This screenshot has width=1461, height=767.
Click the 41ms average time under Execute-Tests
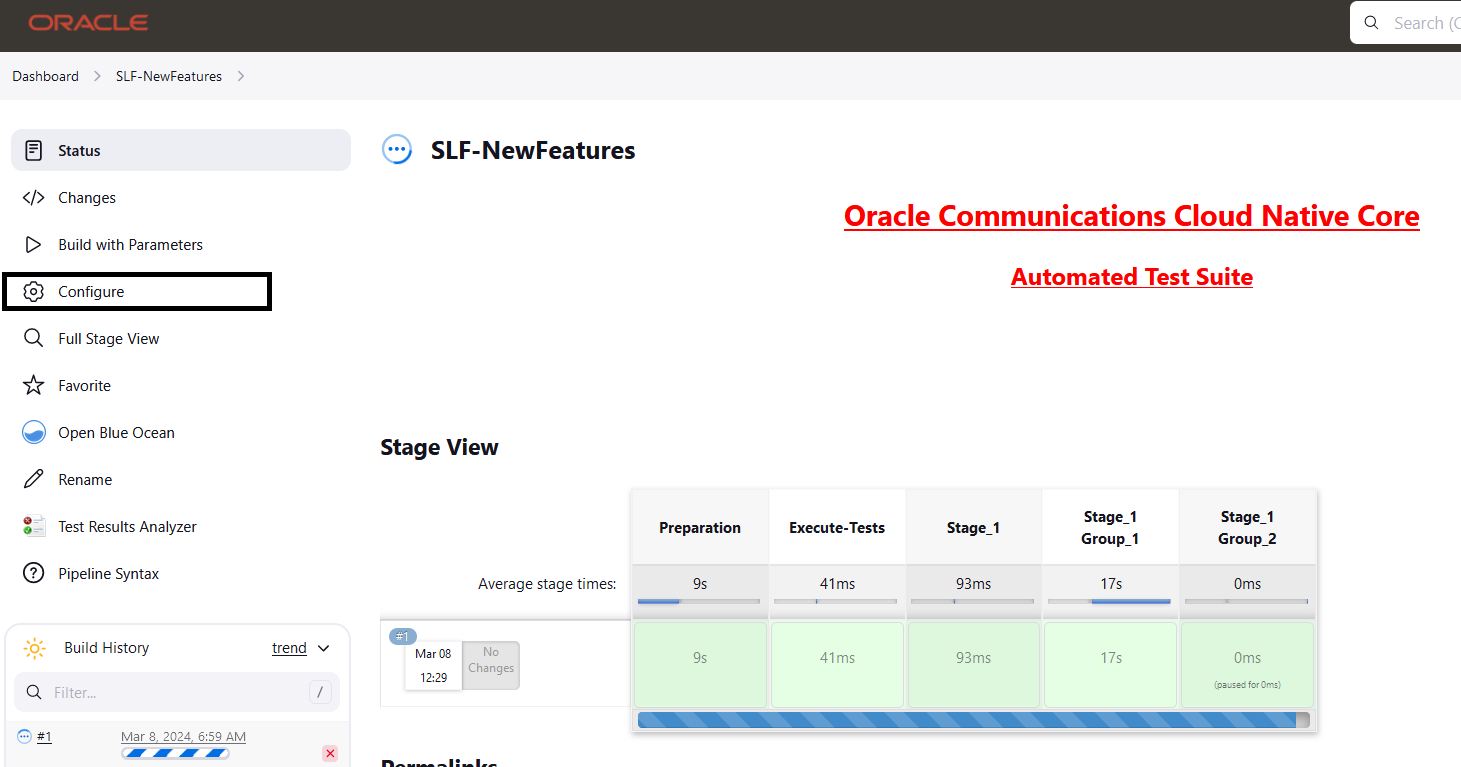[837, 584]
